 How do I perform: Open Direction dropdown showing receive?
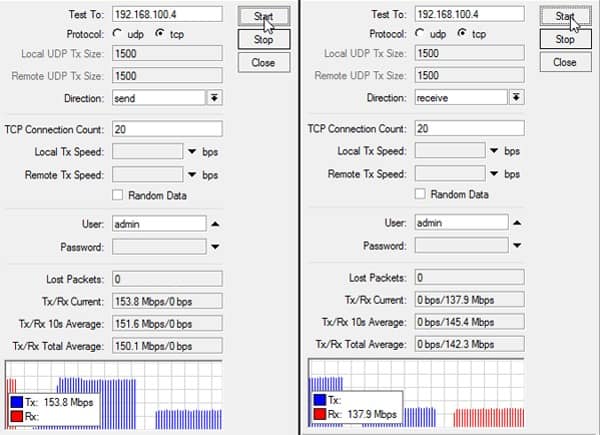[516, 97]
